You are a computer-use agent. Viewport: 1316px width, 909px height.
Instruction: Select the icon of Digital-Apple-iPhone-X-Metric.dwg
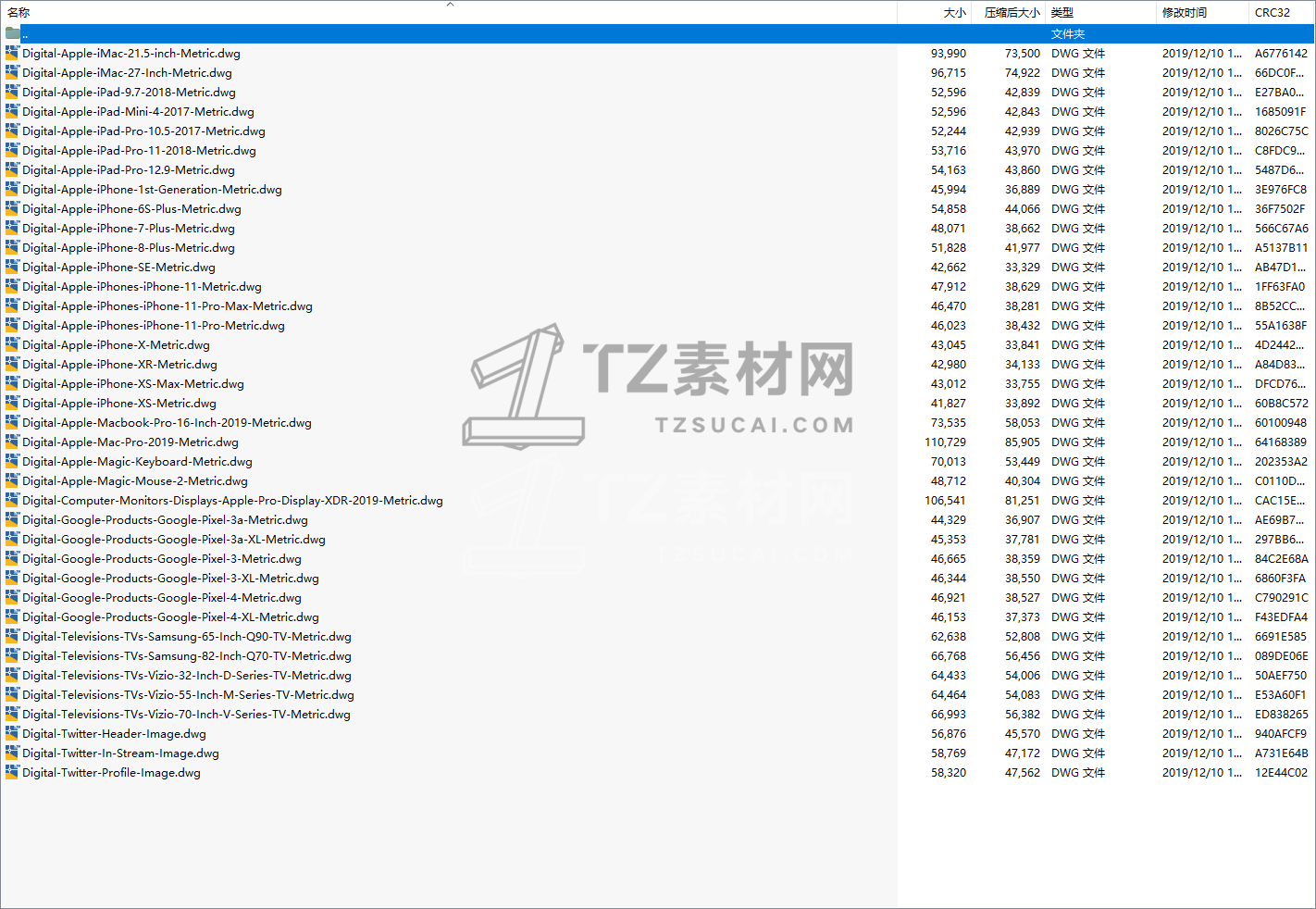tap(12, 345)
